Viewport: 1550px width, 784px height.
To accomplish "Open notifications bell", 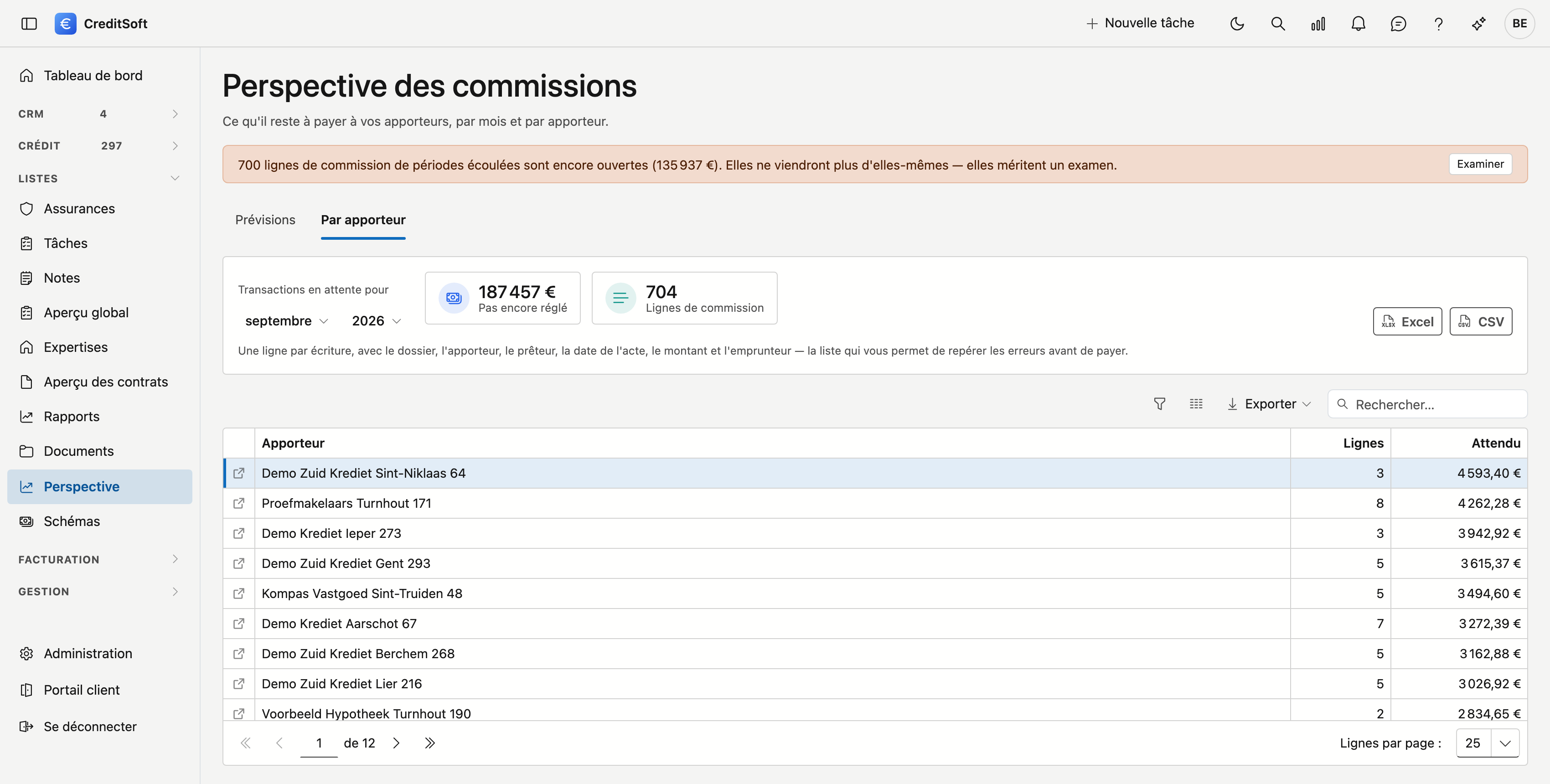I will (x=1358, y=23).
